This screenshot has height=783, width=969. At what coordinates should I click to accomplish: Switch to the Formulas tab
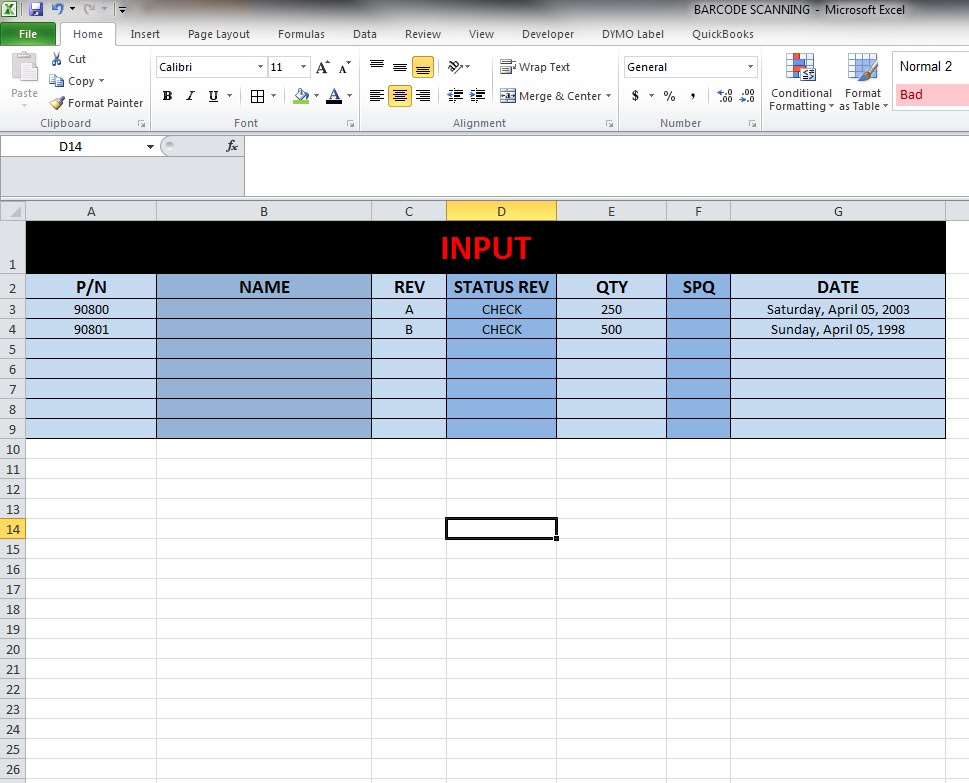[x=301, y=34]
